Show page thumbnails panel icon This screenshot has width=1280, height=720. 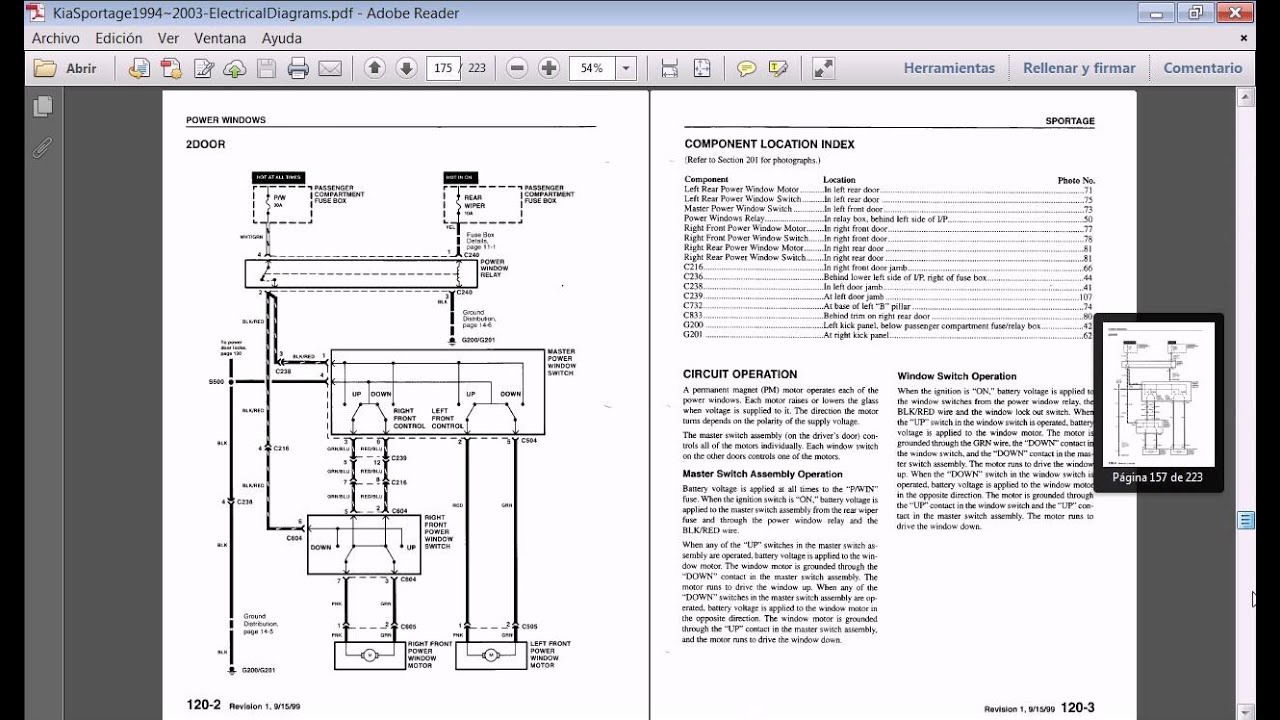42,107
